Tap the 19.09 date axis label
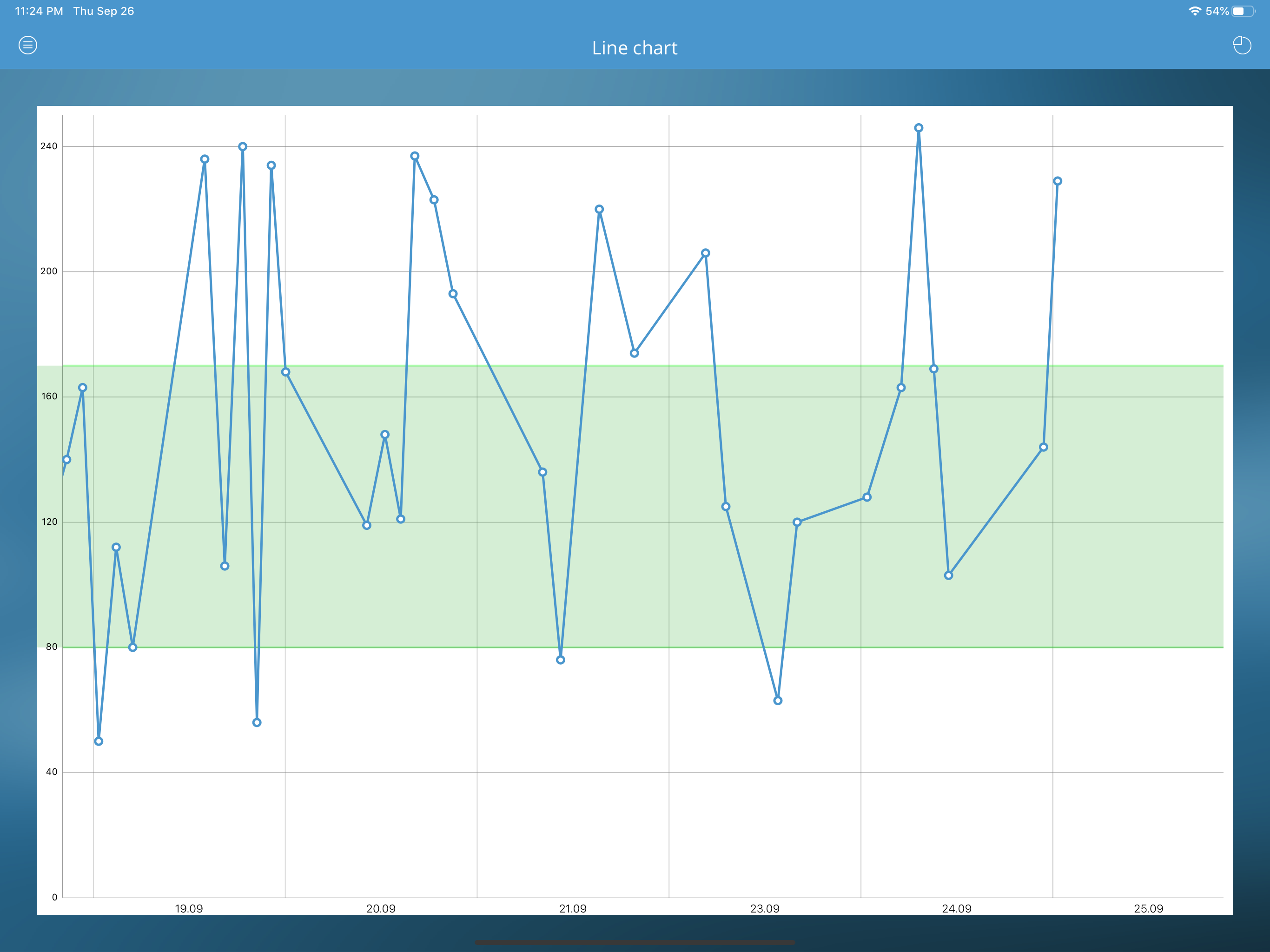1270x952 pixels. (189, 908)
